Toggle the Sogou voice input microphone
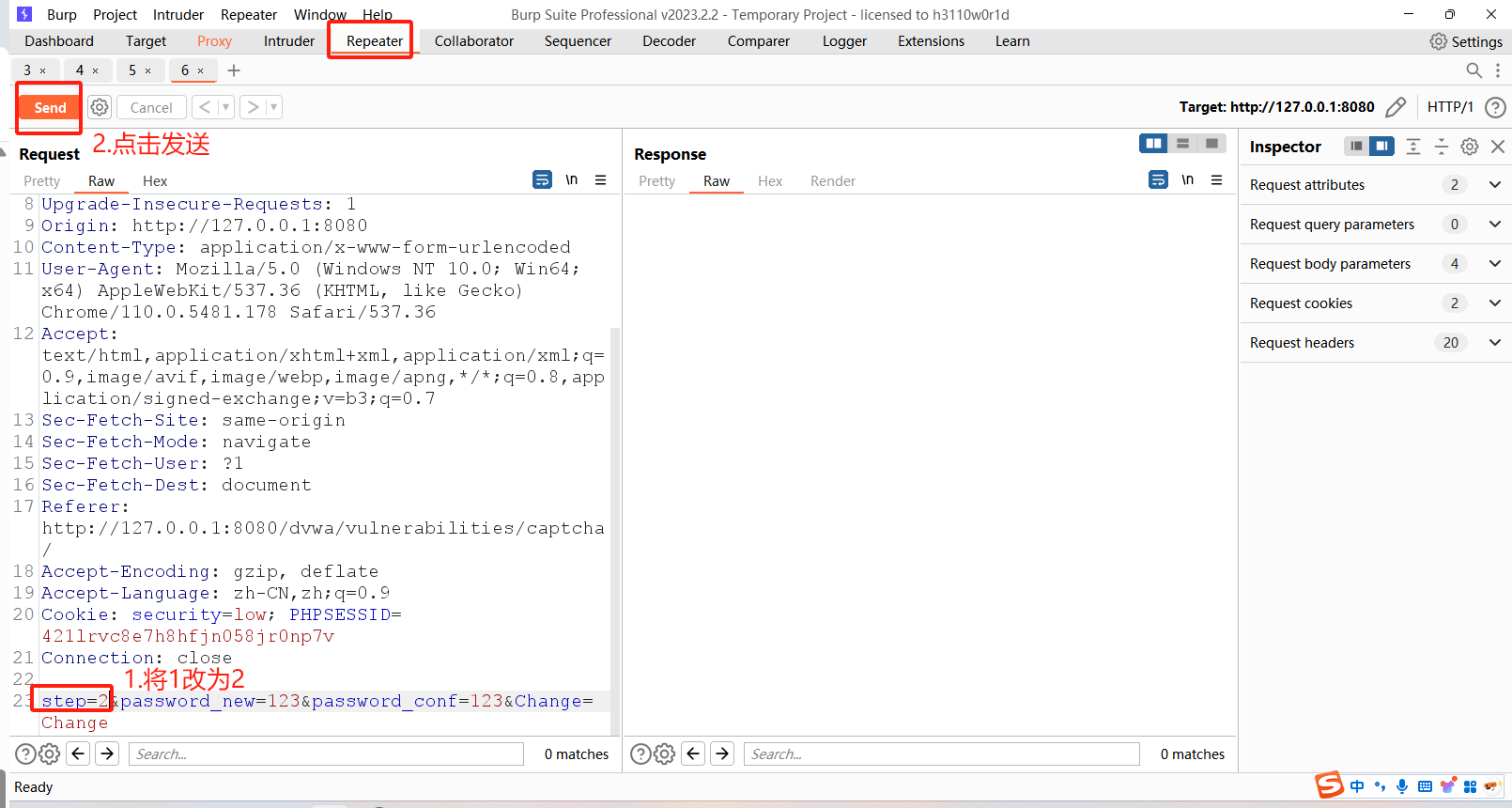This screenshot has width=1512, height=808. click(1402, 786)
